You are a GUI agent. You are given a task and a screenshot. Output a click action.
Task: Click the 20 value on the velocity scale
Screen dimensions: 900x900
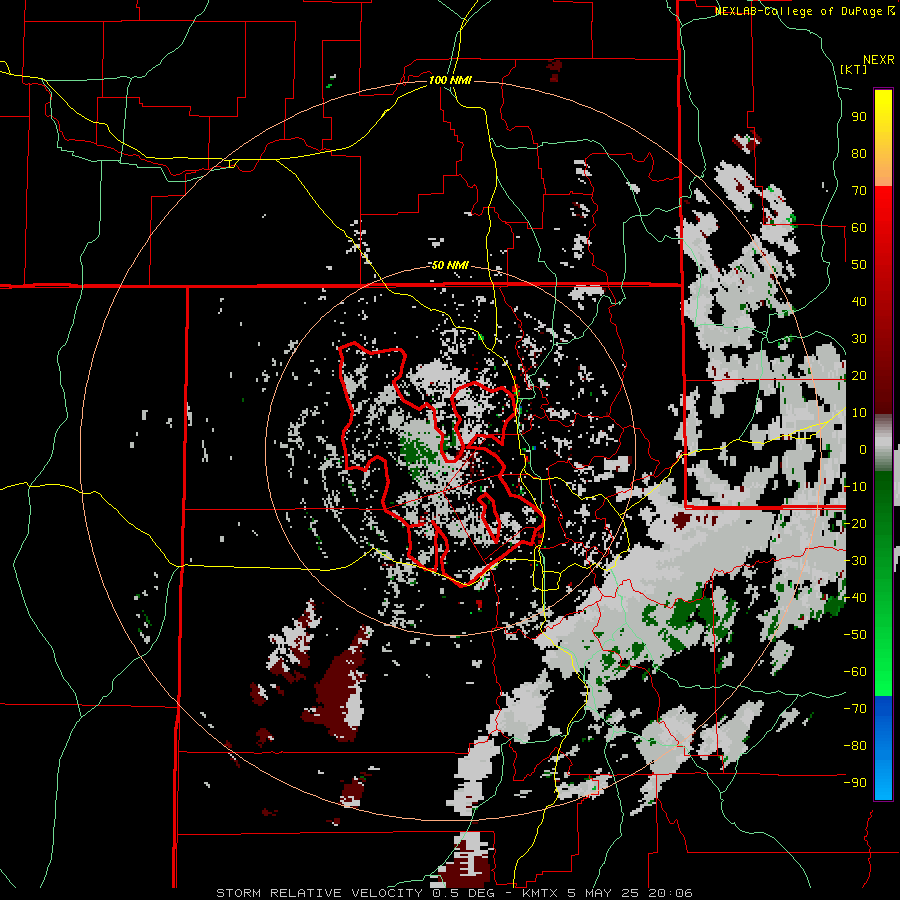859,376
